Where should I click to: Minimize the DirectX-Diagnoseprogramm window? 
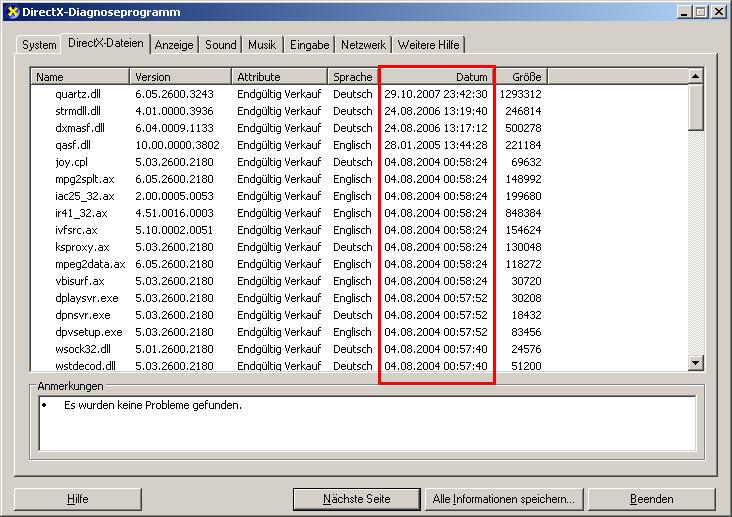(684, 12)
